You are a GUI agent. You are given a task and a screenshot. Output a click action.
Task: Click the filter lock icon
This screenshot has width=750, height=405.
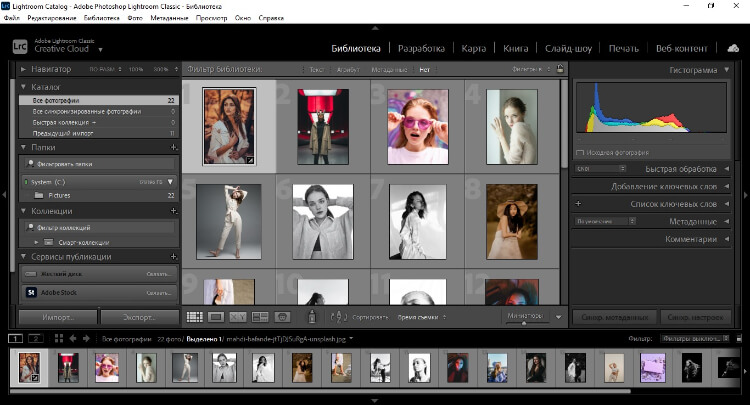click(561, 69)
